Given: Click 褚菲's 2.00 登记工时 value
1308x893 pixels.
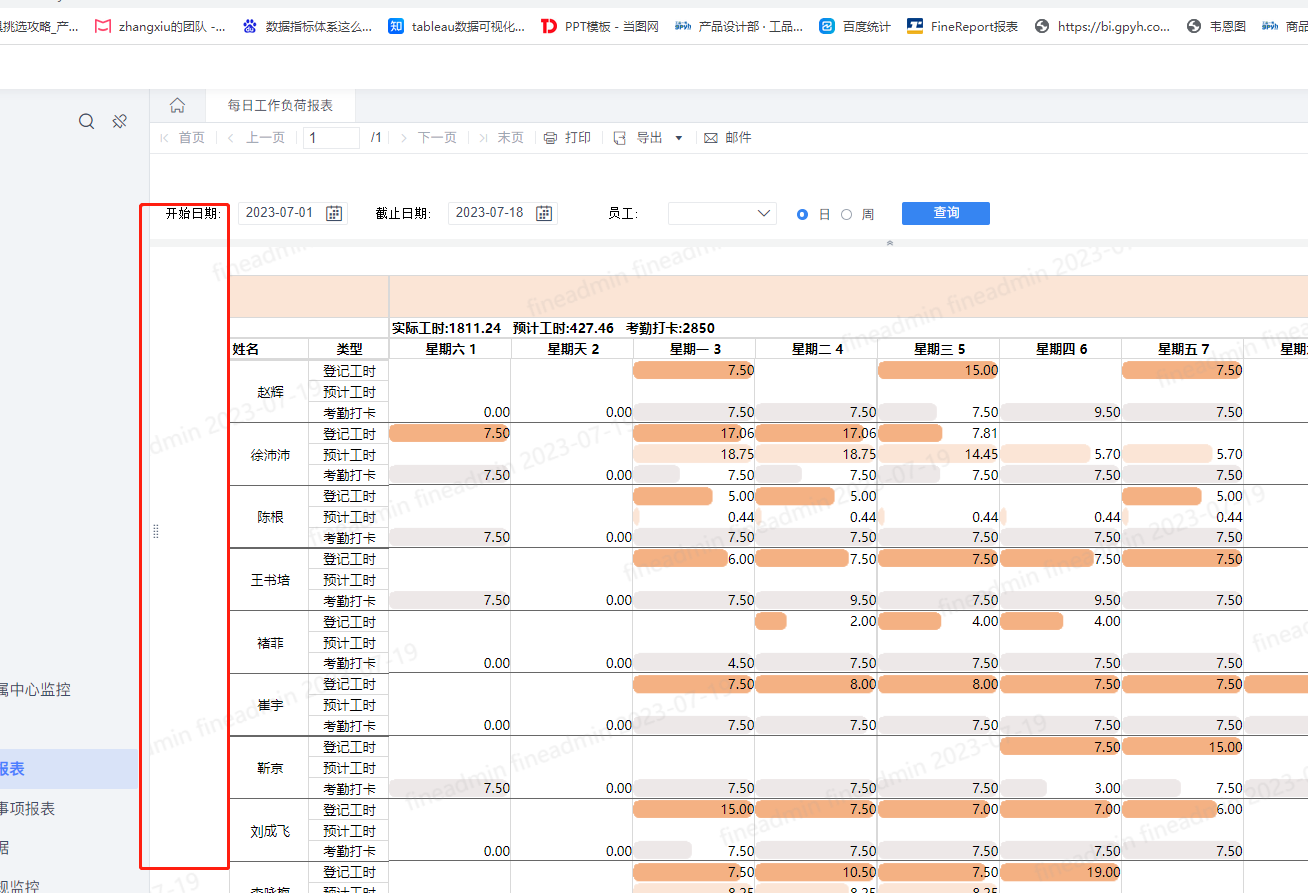Looking at the screenshot, I should click(x=862, y=621).
